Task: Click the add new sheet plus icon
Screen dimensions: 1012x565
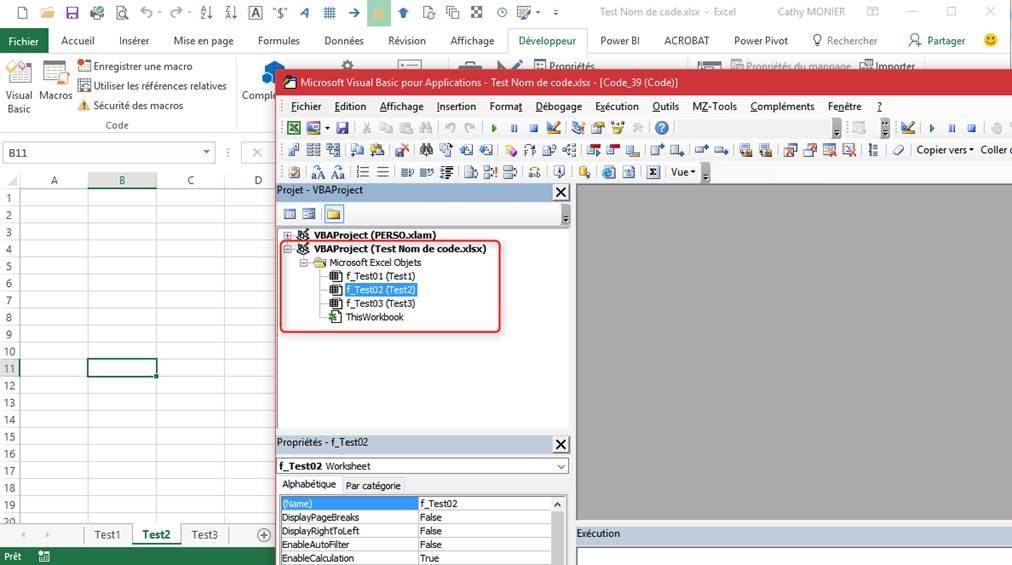Action: [263, 535]
